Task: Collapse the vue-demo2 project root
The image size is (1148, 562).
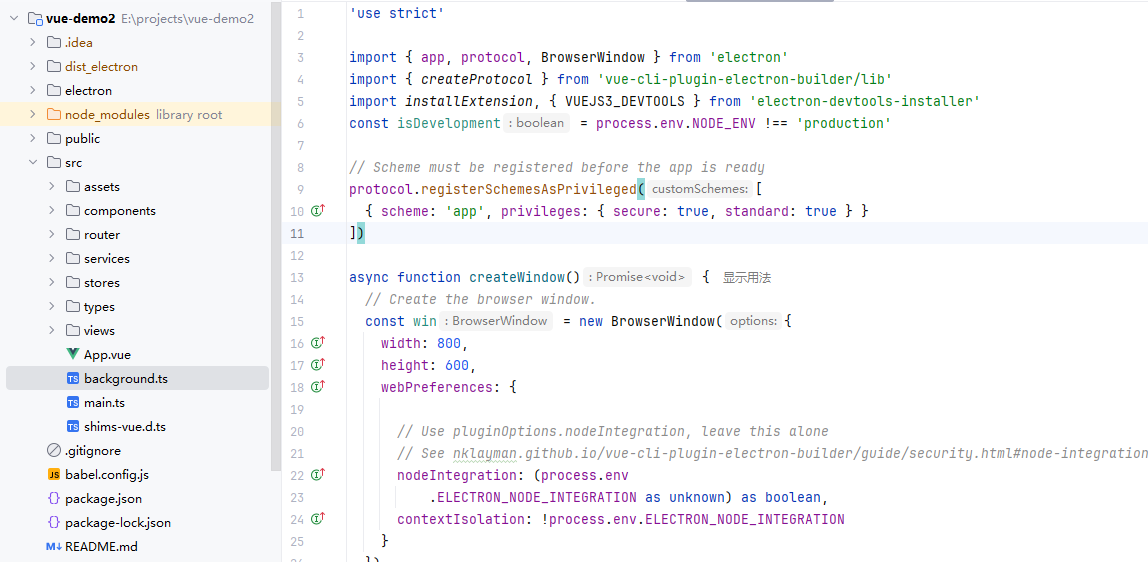Action: [x=14, y=19]
